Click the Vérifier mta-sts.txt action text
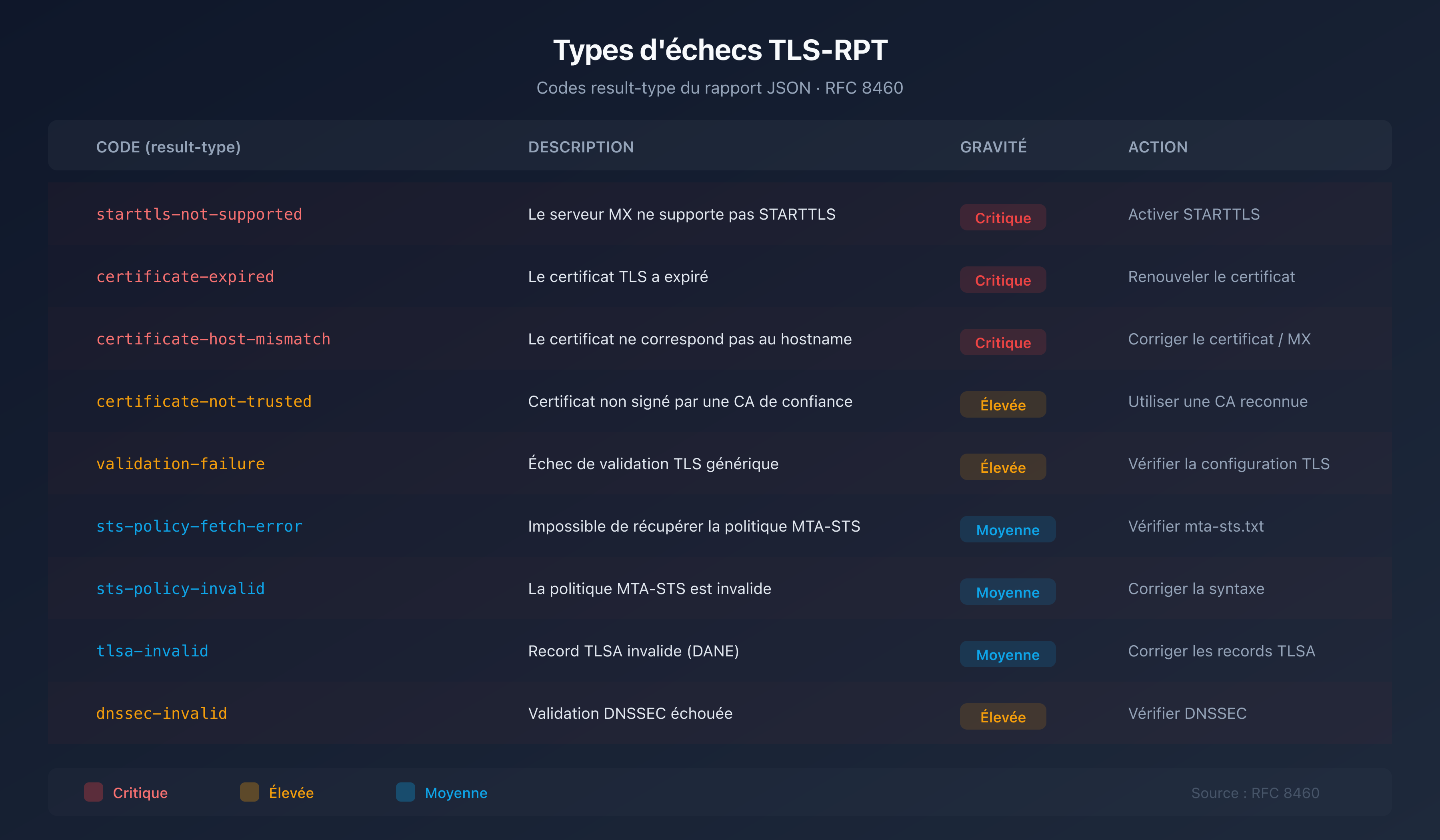The image size is (1440, 840). tap(1196, 526)
